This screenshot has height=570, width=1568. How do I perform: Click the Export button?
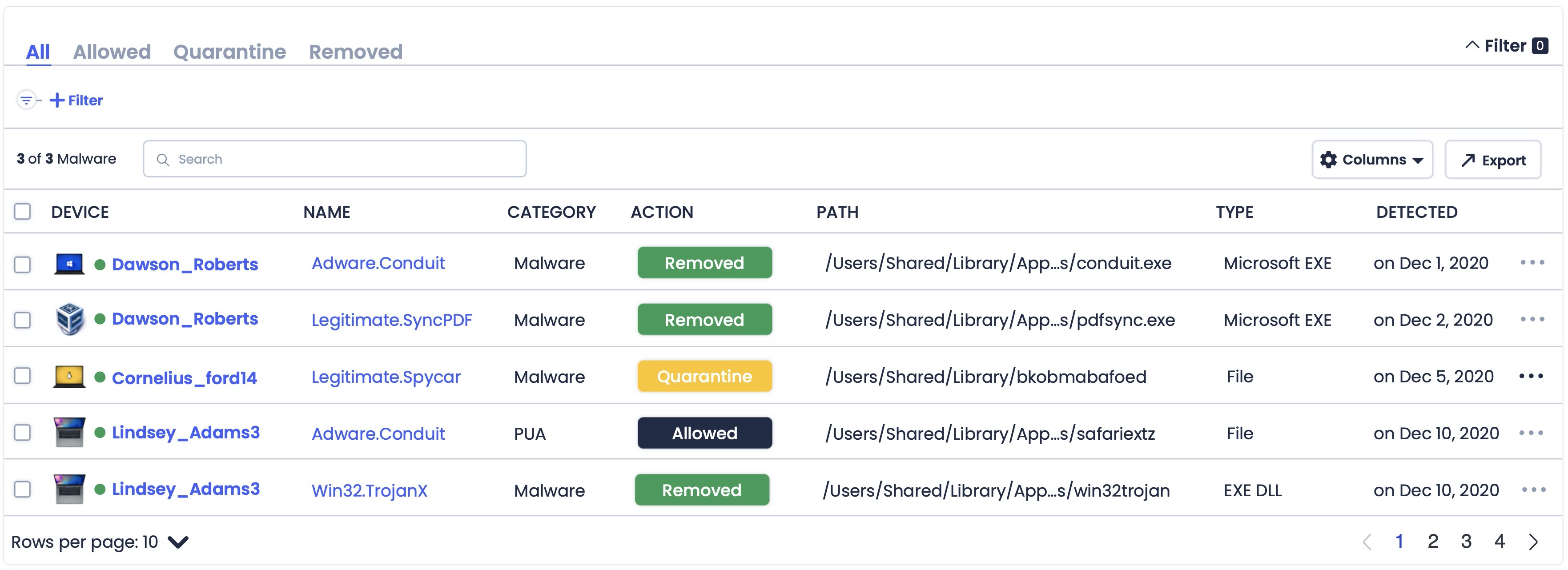pyautogui.click(x=1492, y=160)
